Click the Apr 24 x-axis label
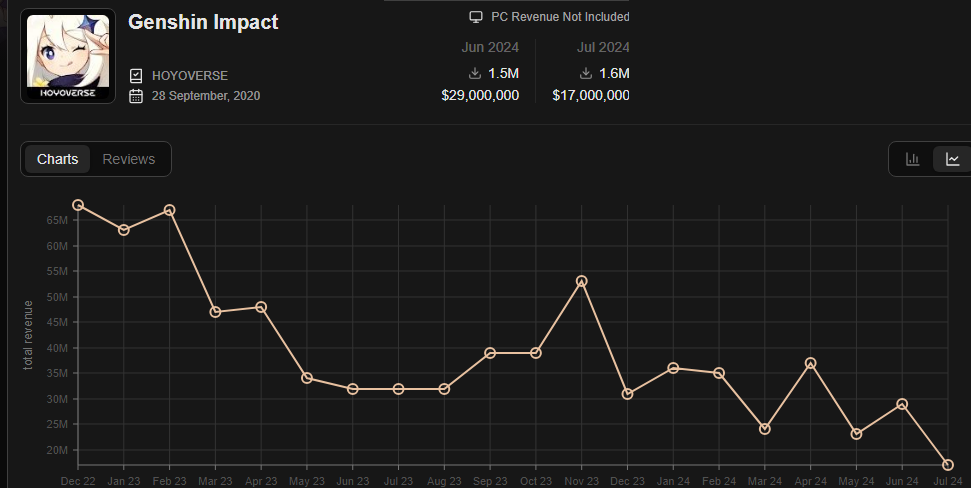The width and height of the screenshot is (971, 488). [x=811, y=481]
